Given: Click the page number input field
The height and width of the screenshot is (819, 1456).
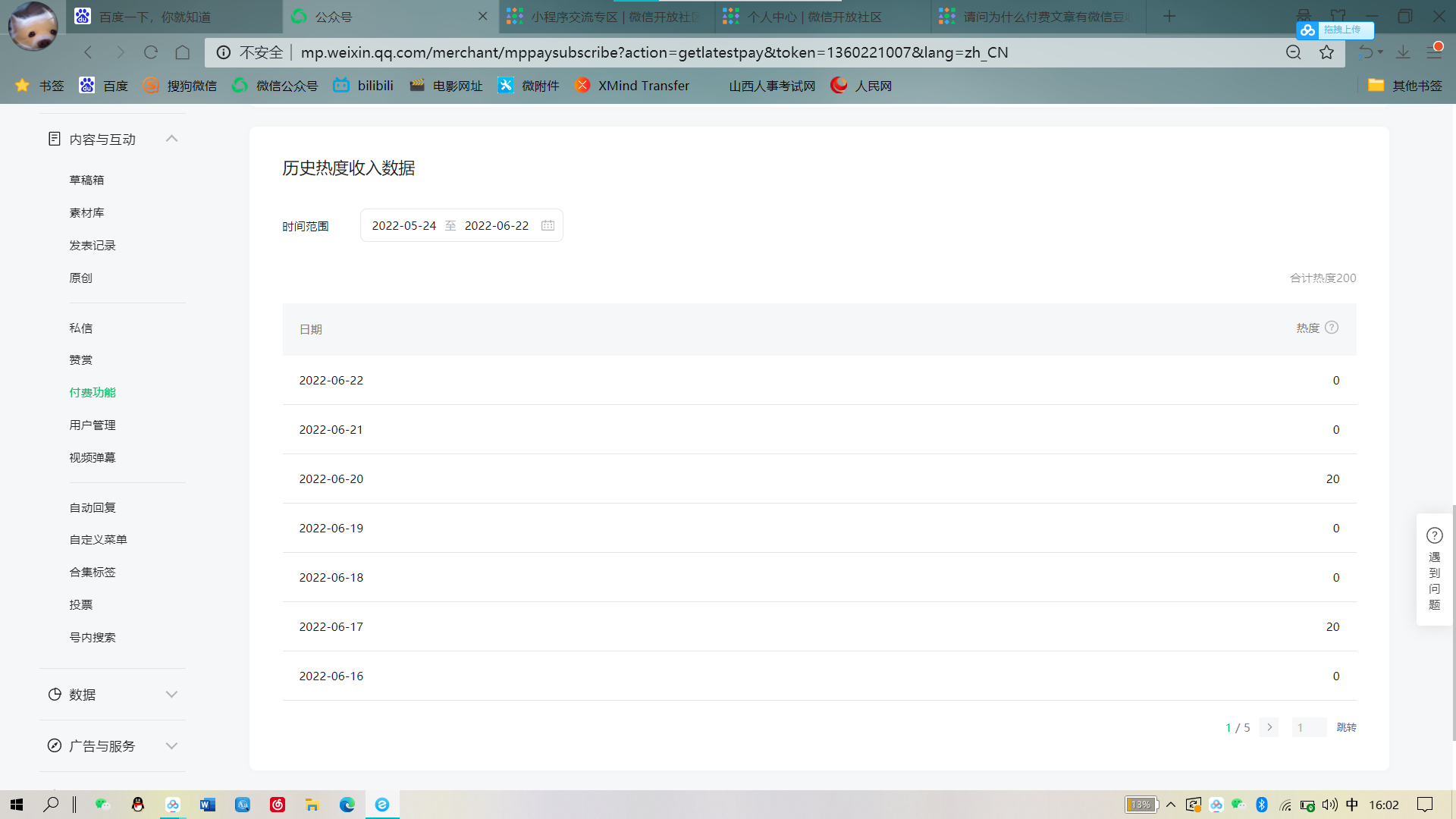Looking at the screenshot, I should 1309,727.
